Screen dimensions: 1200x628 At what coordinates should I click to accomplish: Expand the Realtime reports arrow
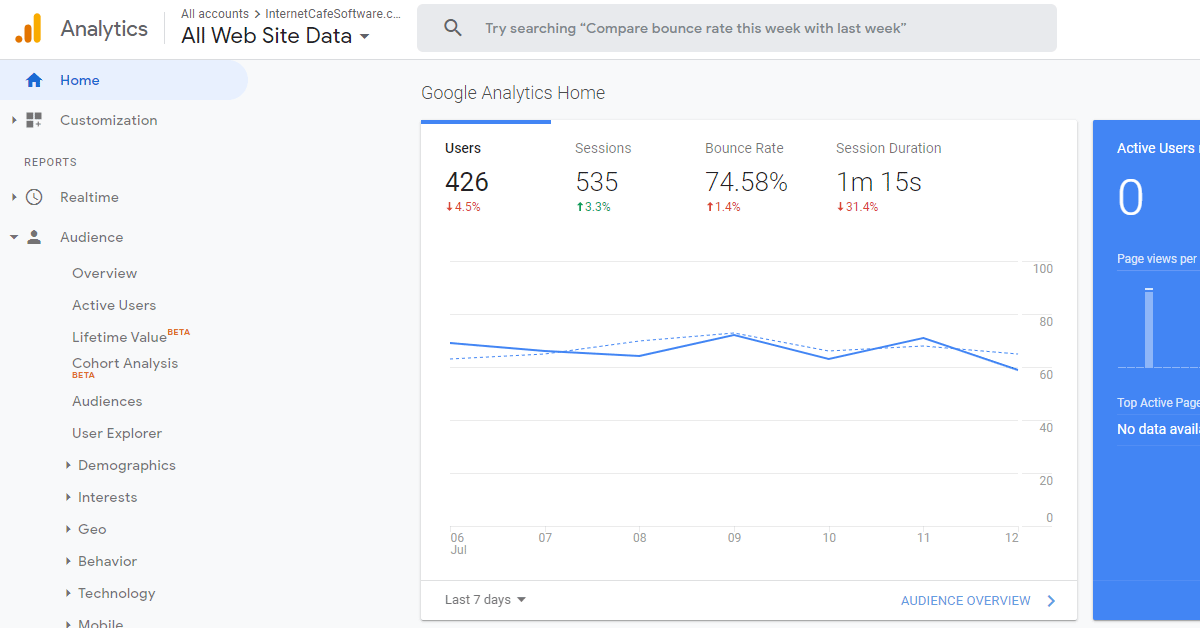[x=14, y=197]
